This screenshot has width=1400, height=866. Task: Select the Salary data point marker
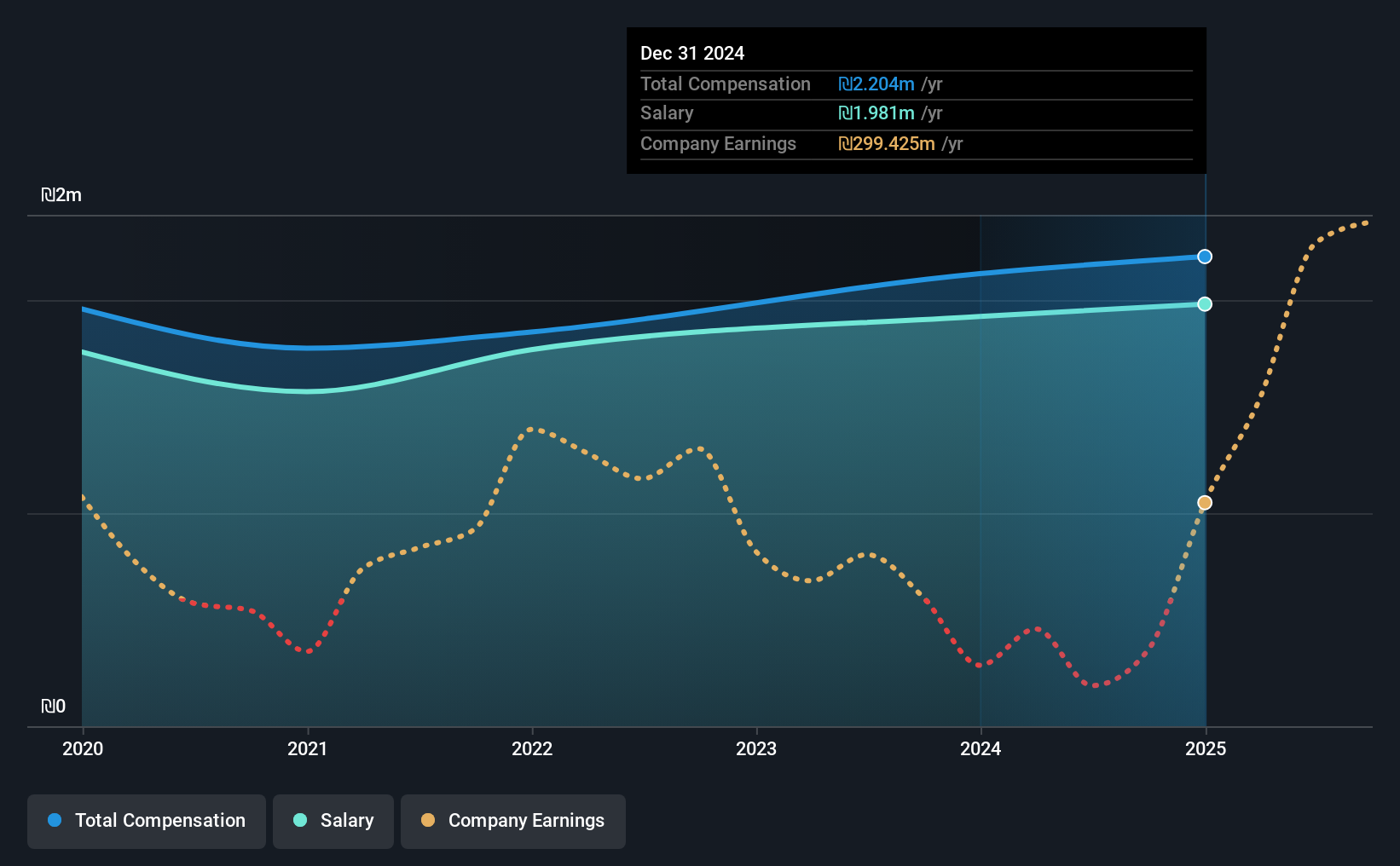tap(1205, 304)
